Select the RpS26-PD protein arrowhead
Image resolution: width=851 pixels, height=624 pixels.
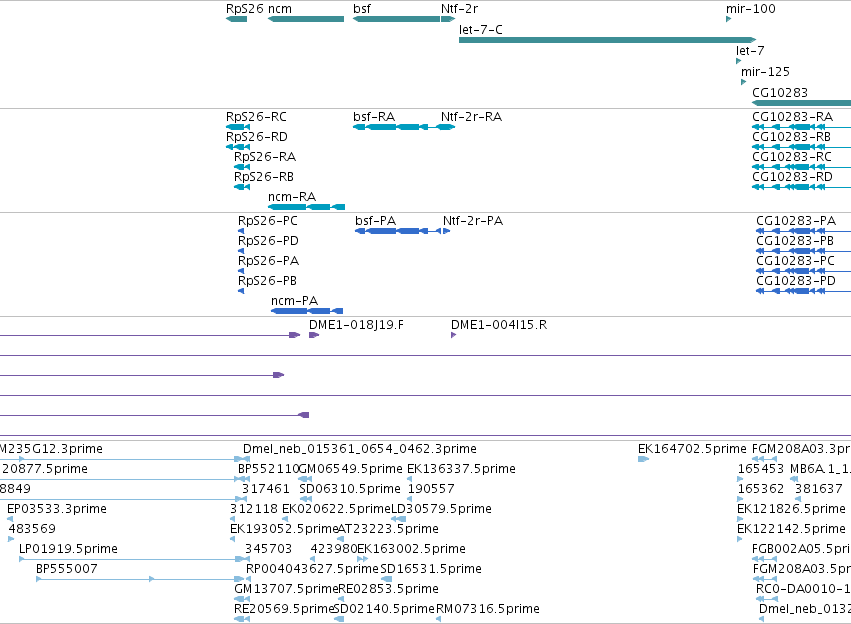(241, 251)
